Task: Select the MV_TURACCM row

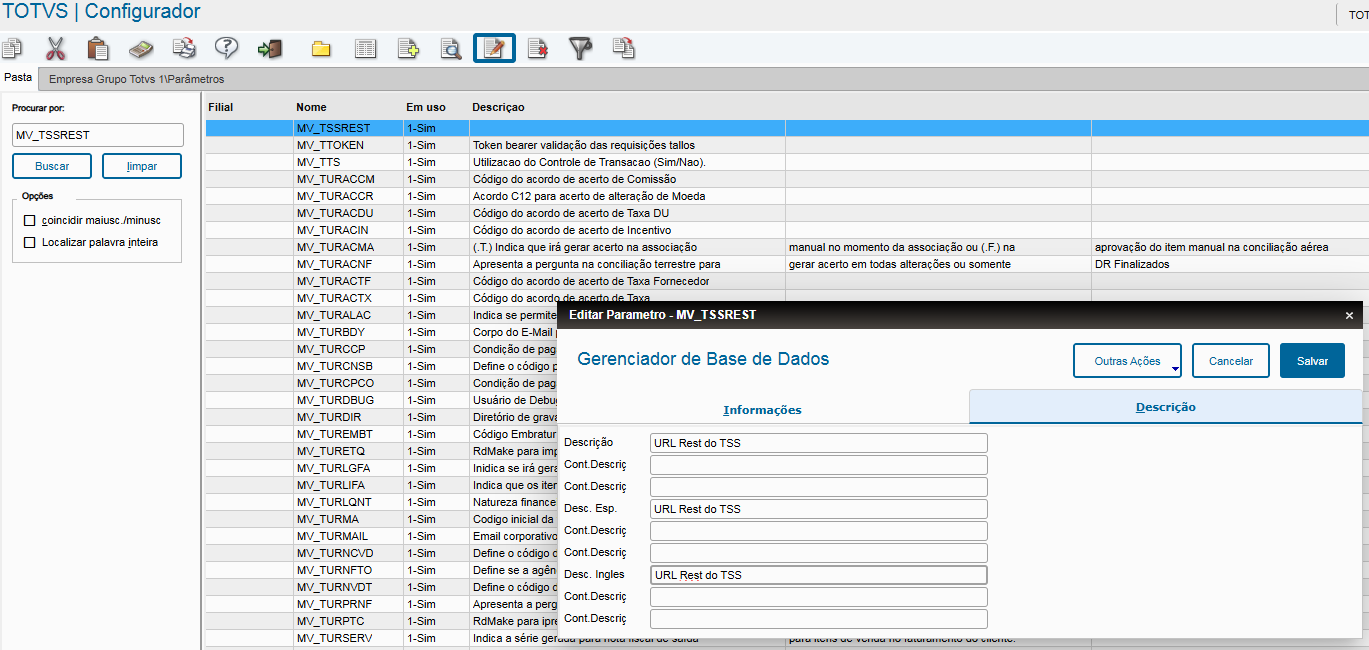Action: pos(787,179)
